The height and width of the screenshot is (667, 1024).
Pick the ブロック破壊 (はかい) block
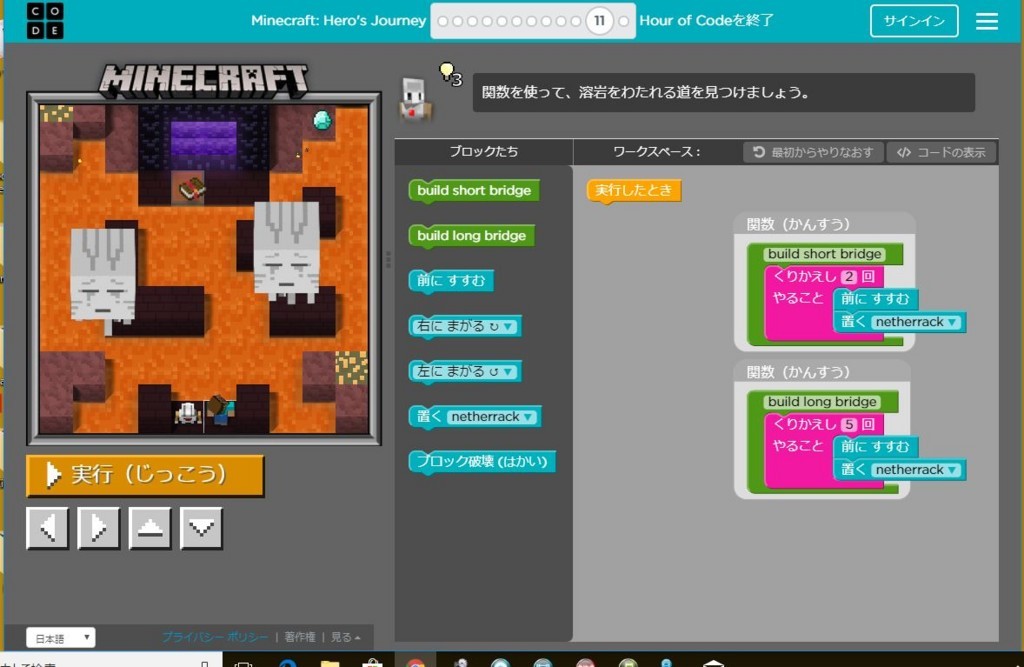coord(482,462)
